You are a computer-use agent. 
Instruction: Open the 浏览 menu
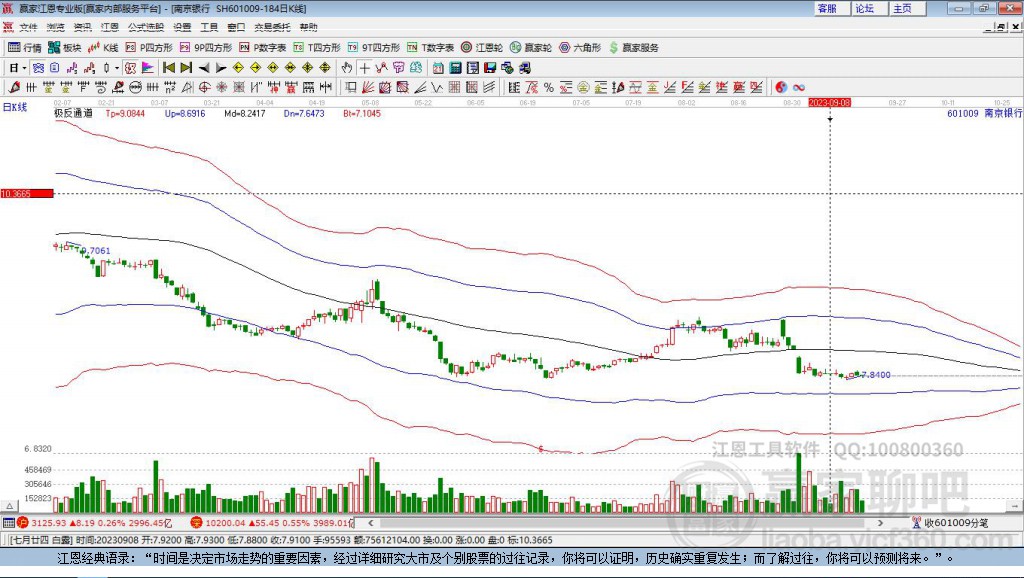(x=56, y=27)
